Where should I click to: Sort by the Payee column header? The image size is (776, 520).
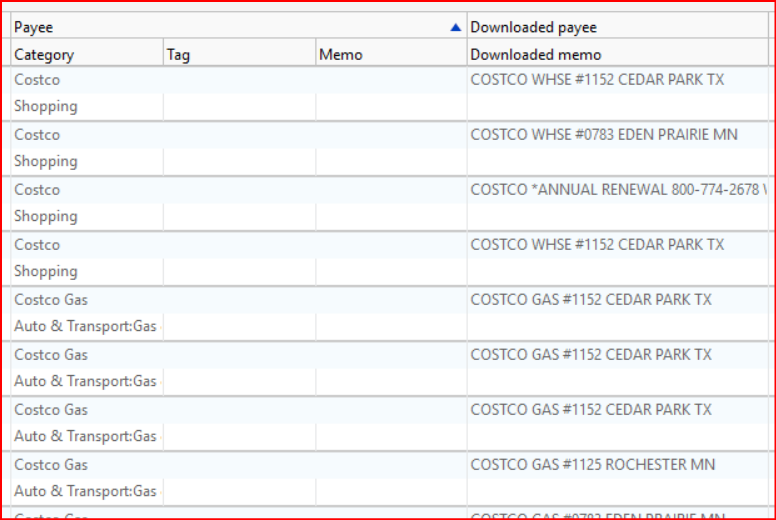click(239, 27)
